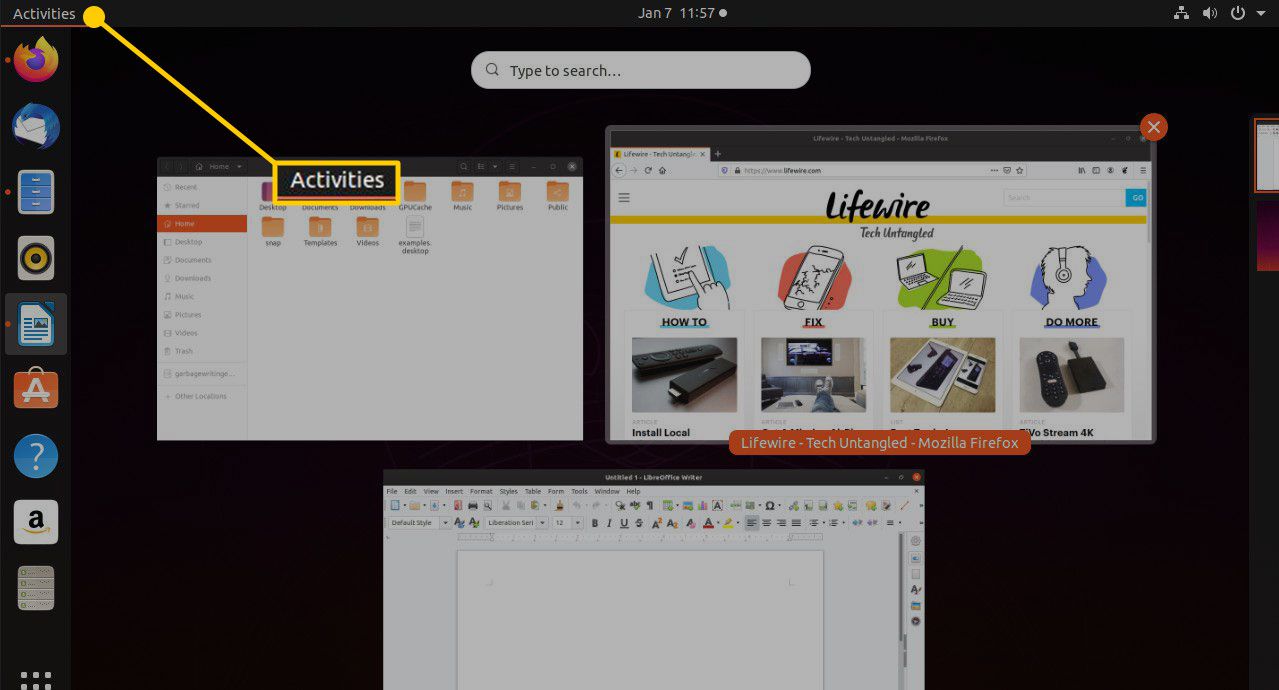The width and height of the screenshot is (1279, 690).
Task: Open LibreOffice Writer from the dock
Action: pos(36,324)
